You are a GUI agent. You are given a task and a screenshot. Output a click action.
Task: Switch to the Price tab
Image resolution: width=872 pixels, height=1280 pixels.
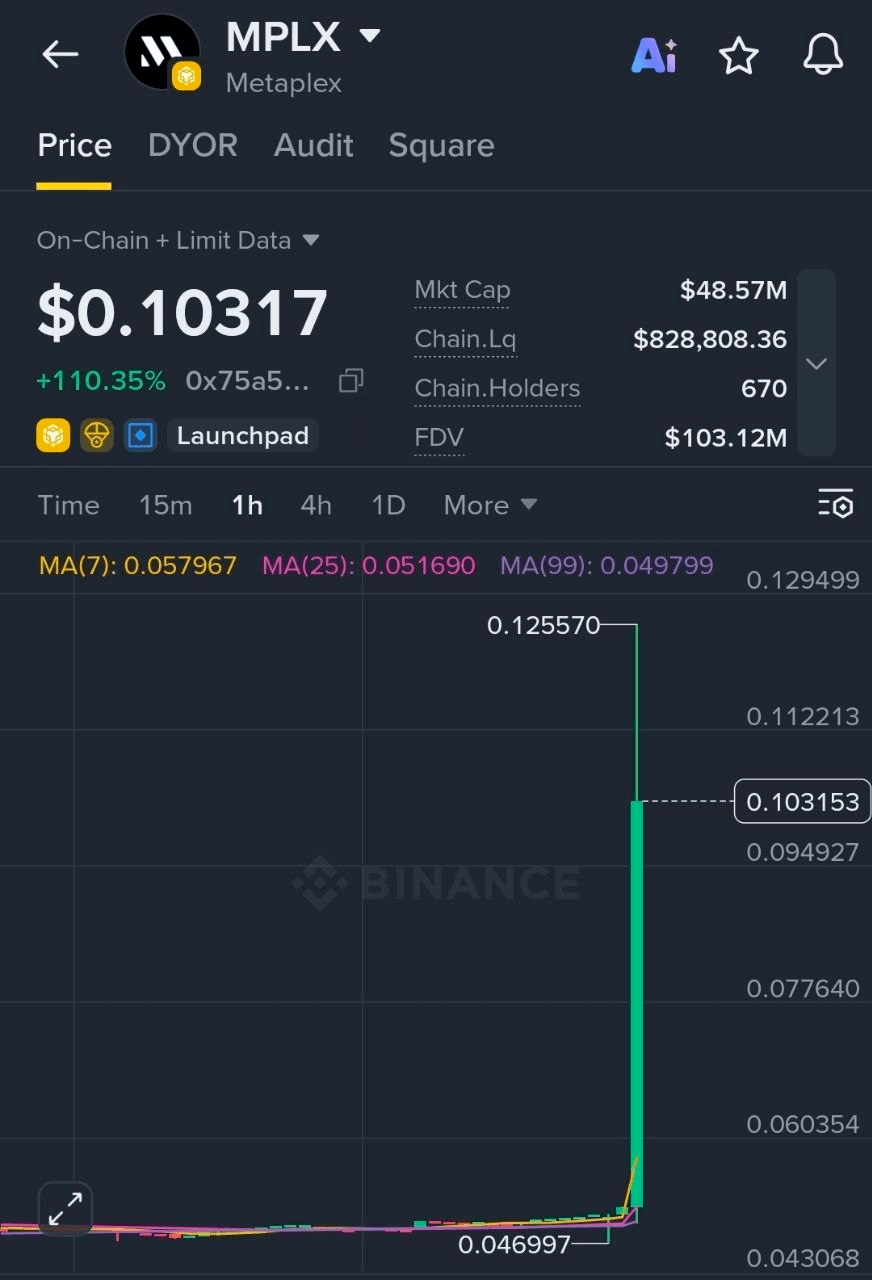pos(74,146)
